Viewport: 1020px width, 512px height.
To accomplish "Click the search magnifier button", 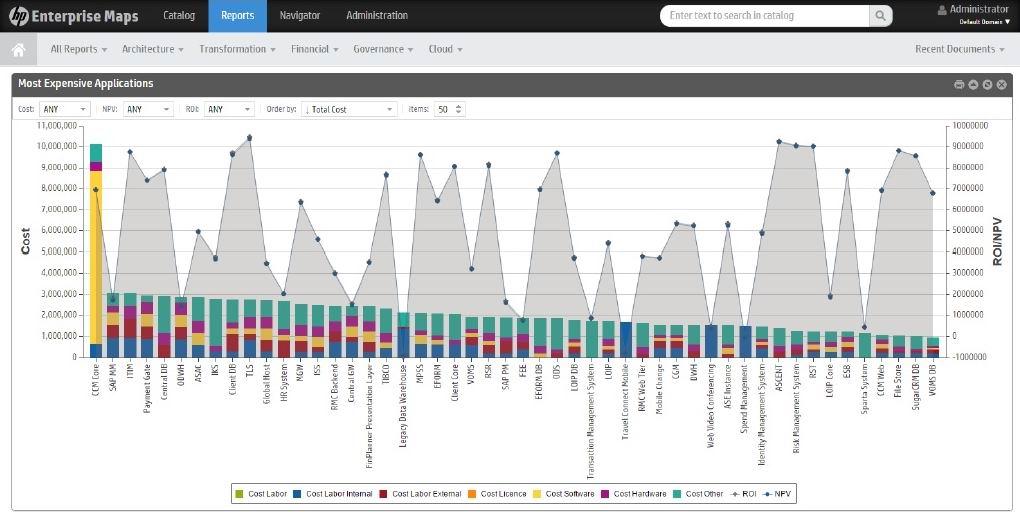I will [880, 16].
